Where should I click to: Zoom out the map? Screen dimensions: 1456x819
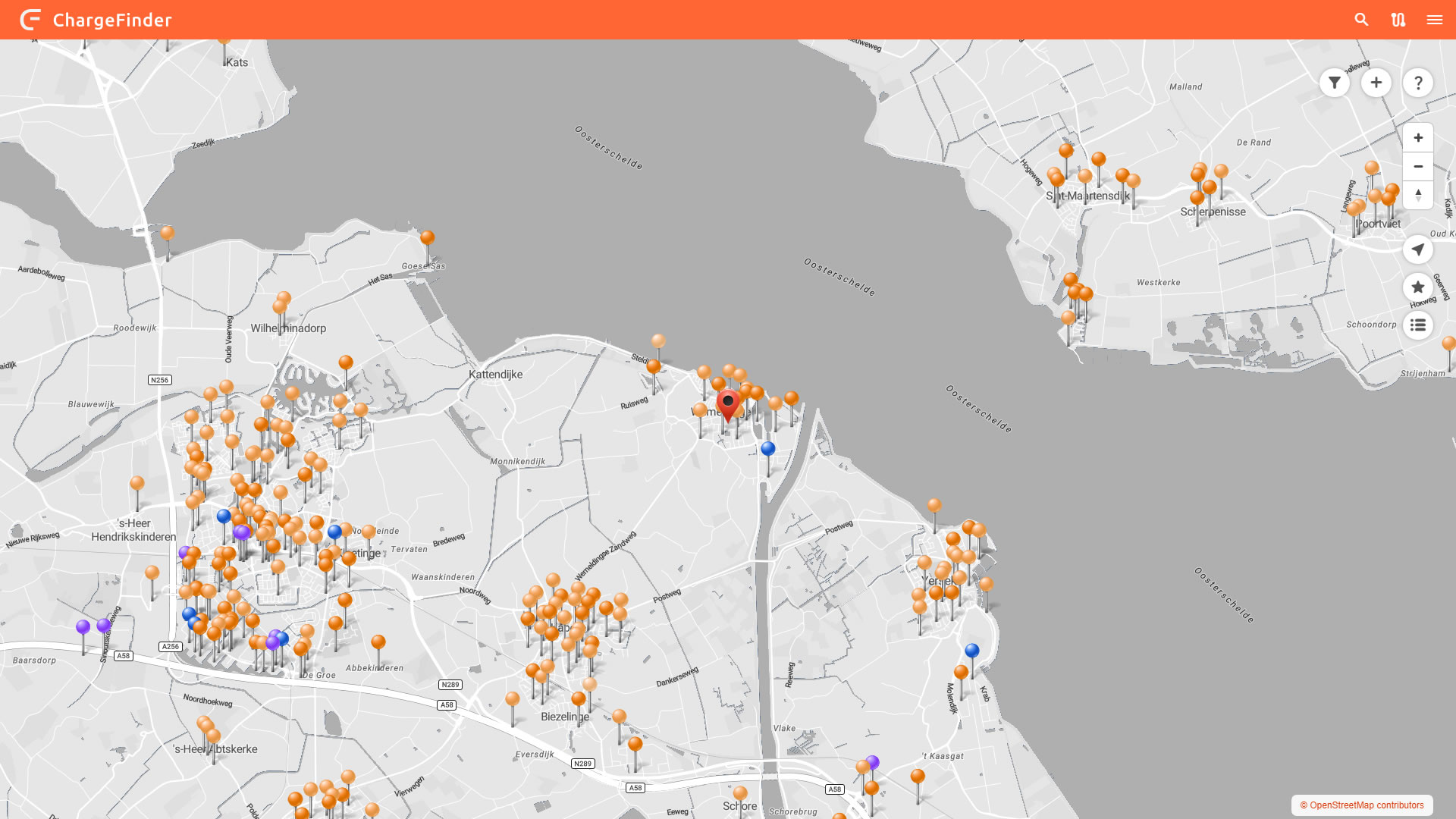(x=1417, y=167)
